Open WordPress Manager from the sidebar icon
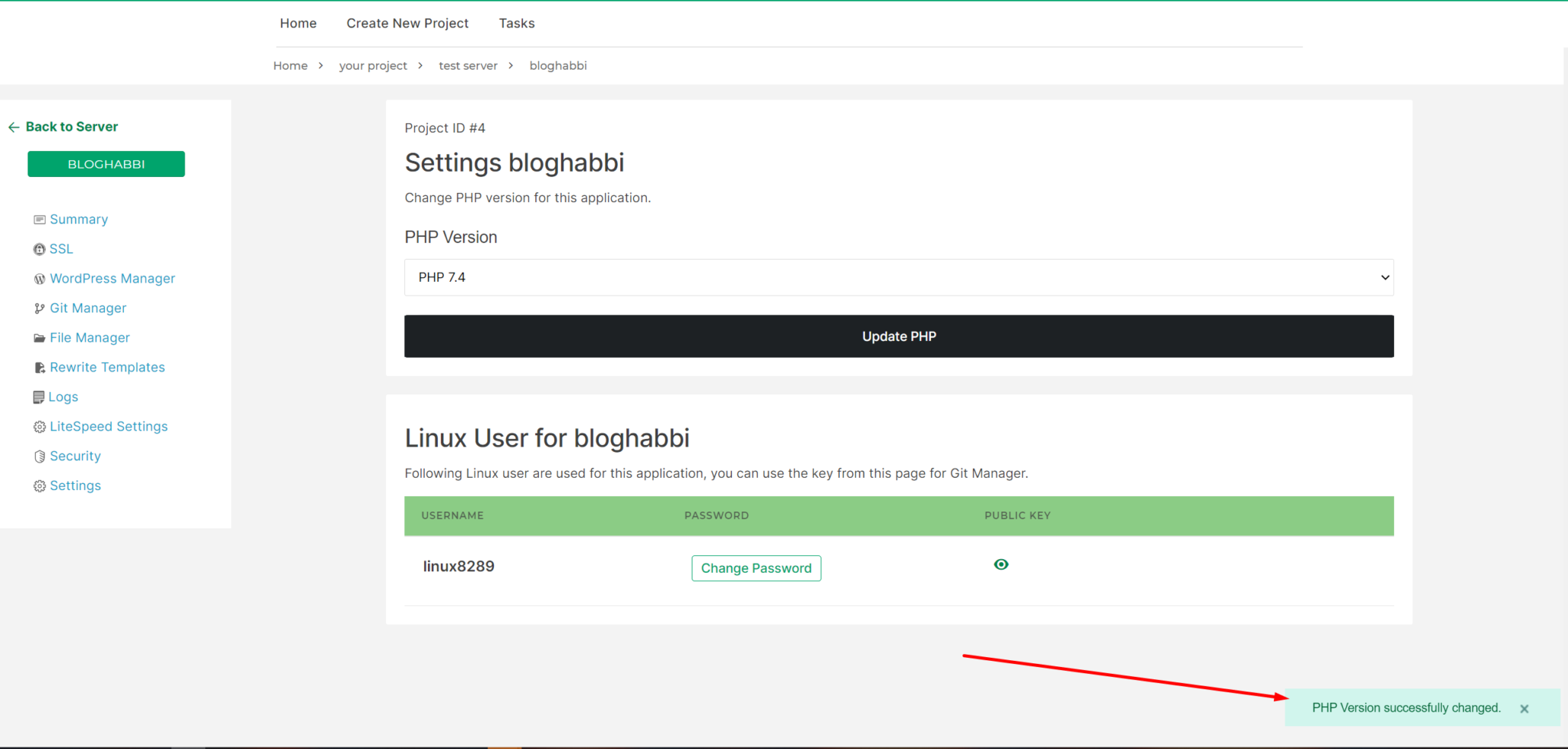1568x749 pixels. pos(39,278)
